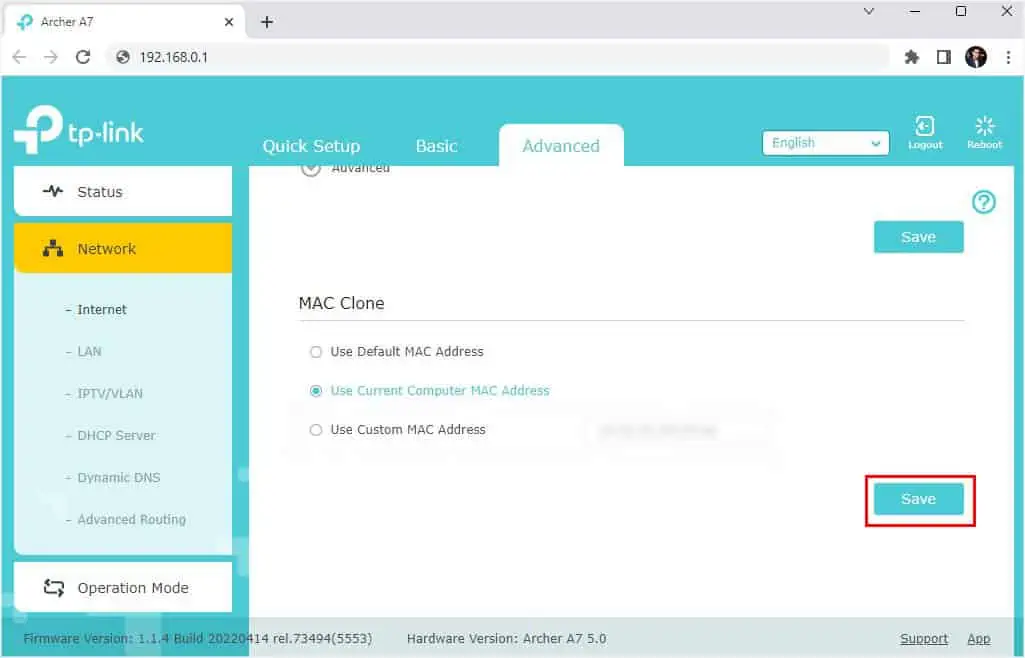Image resolution: width=1025 pixels, height=658 pixels.
Task: Choose Use Custom MAC Address
Action: pos(315,430)
